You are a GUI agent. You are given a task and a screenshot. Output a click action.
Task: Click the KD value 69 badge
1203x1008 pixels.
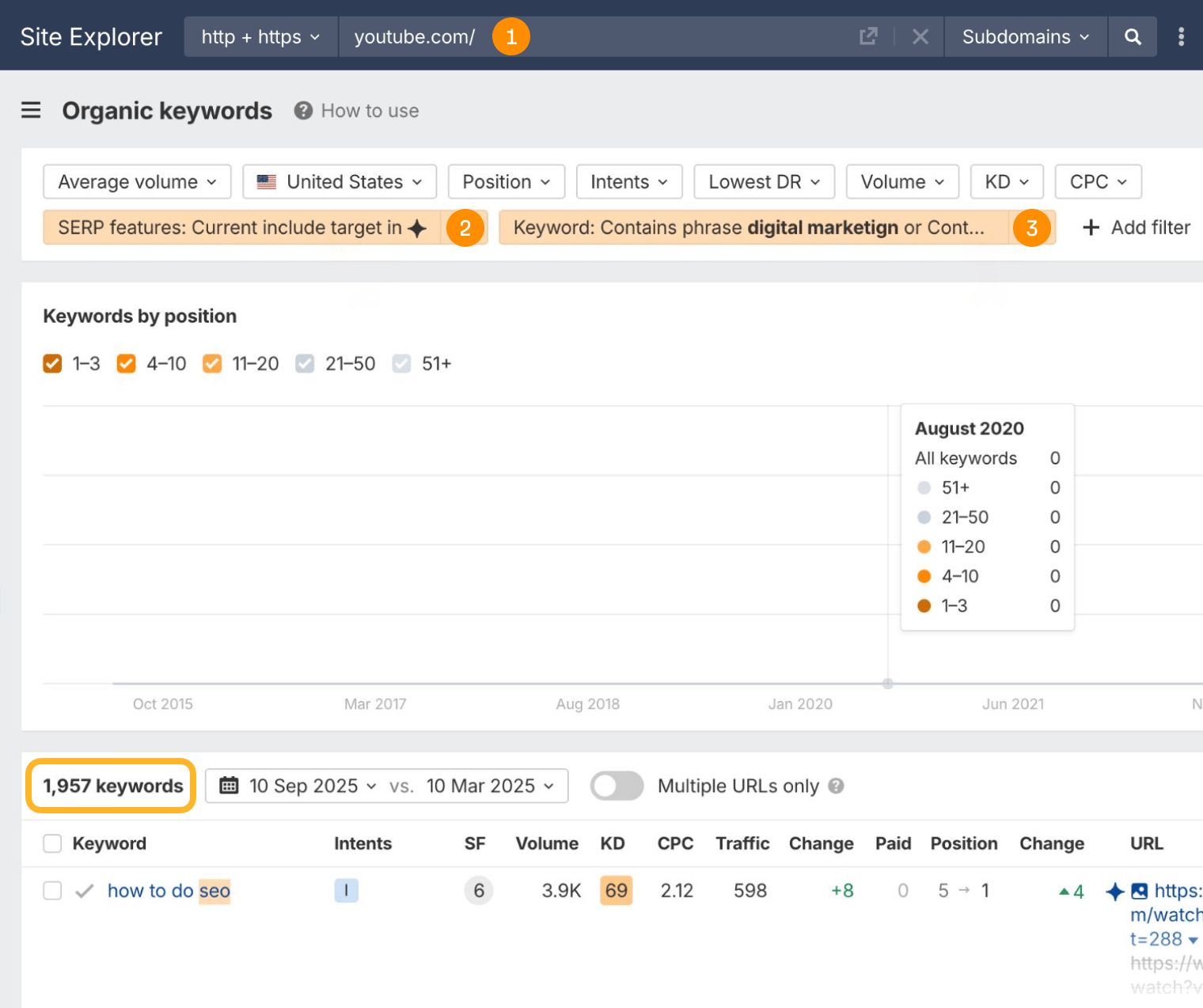pos(617,891)
